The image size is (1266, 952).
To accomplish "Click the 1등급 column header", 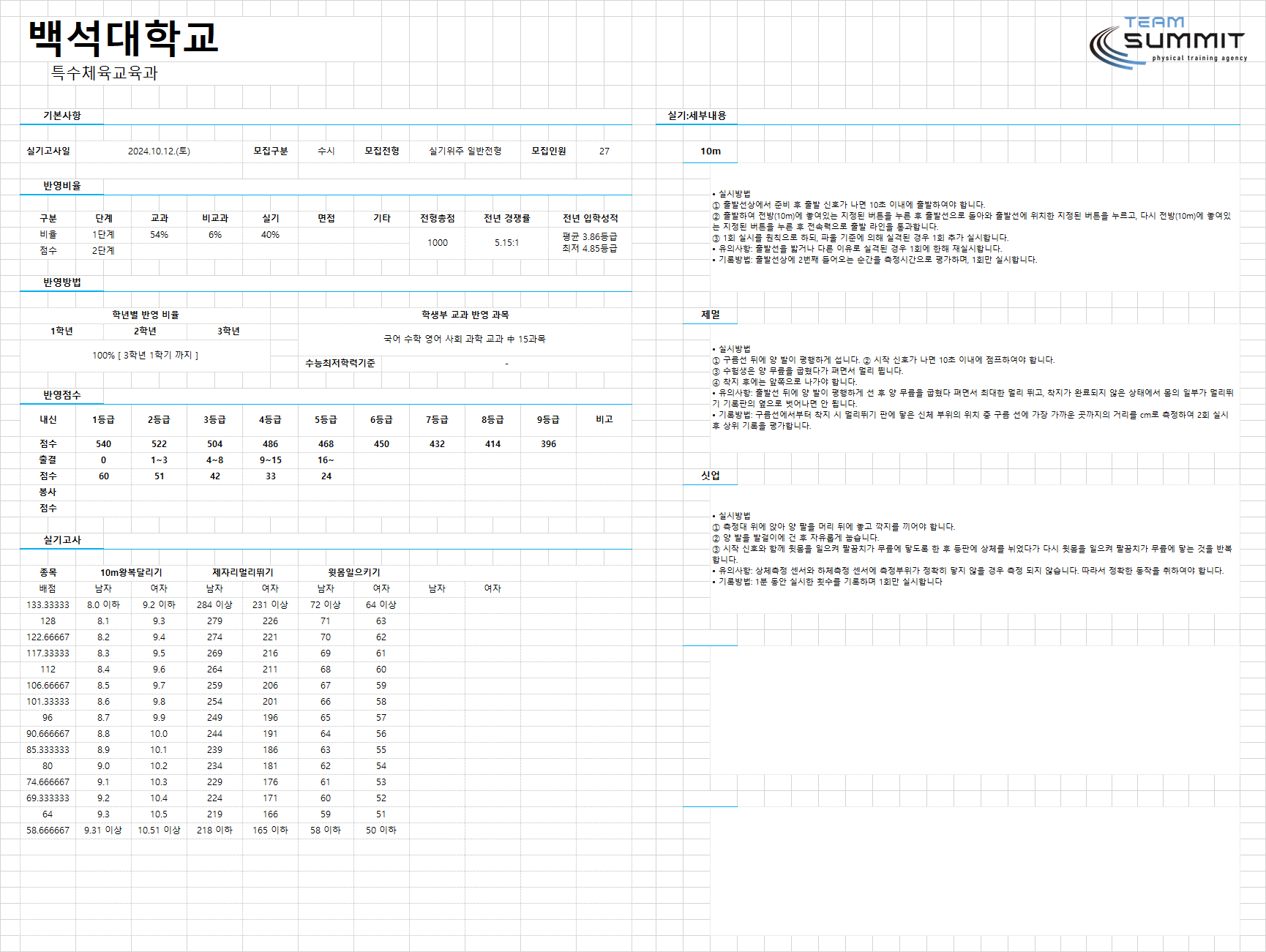I will click(x=103, y=420).
